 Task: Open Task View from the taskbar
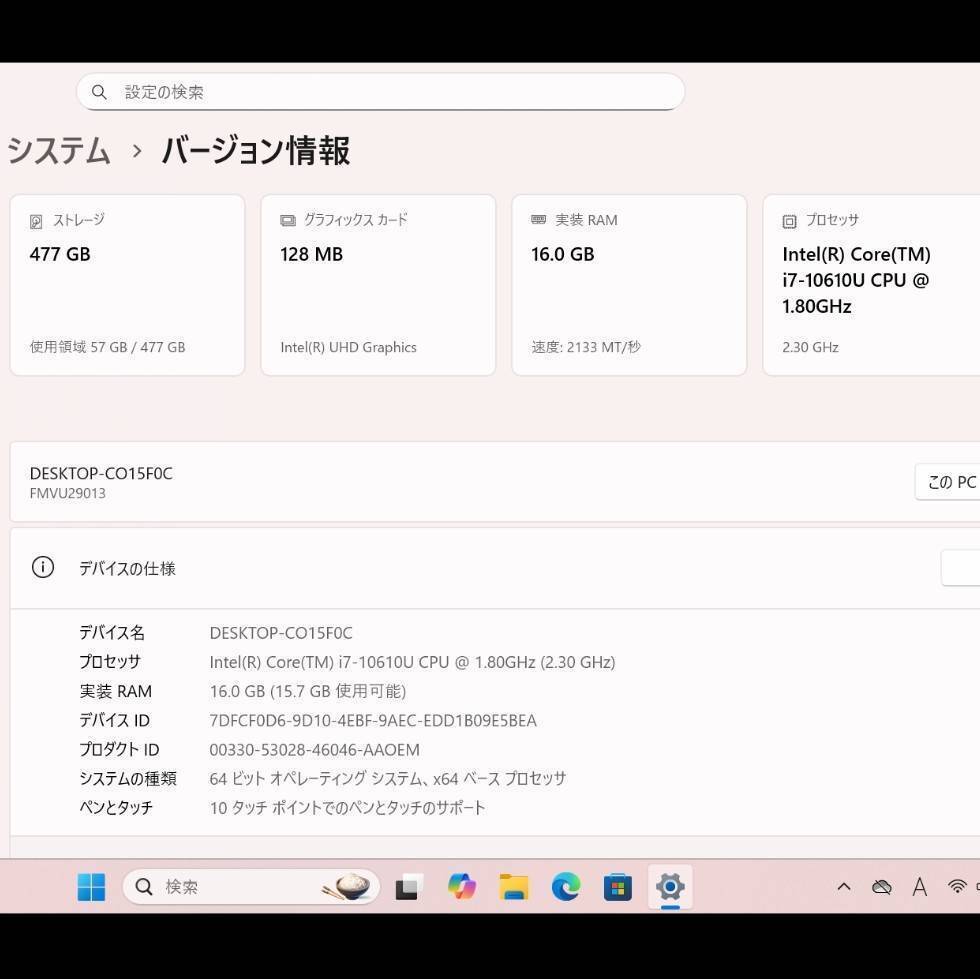point(407,886)
